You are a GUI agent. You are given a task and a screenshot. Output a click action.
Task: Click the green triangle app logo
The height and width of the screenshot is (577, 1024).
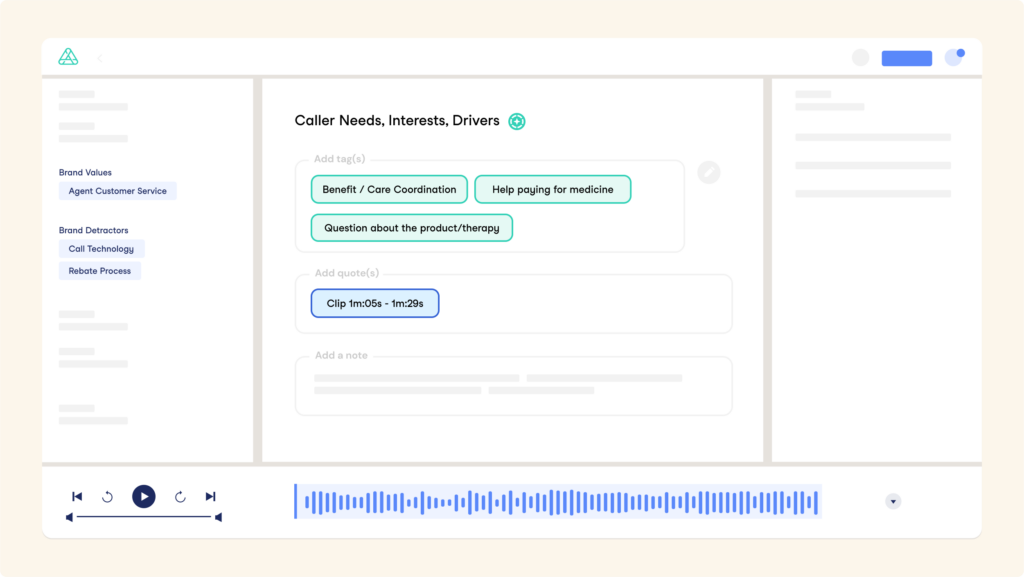click(68, 57)
